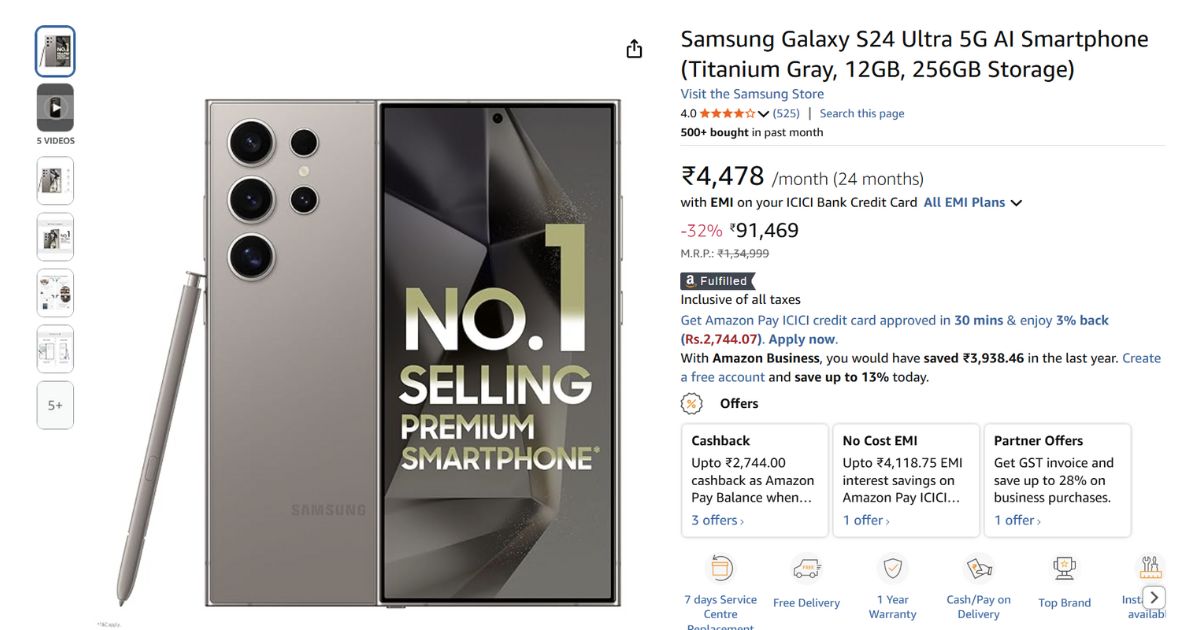Play the product videos thumbnail
Viewport: 1200px width, 630px height.
pyautogui.click(x=55, y=107)
